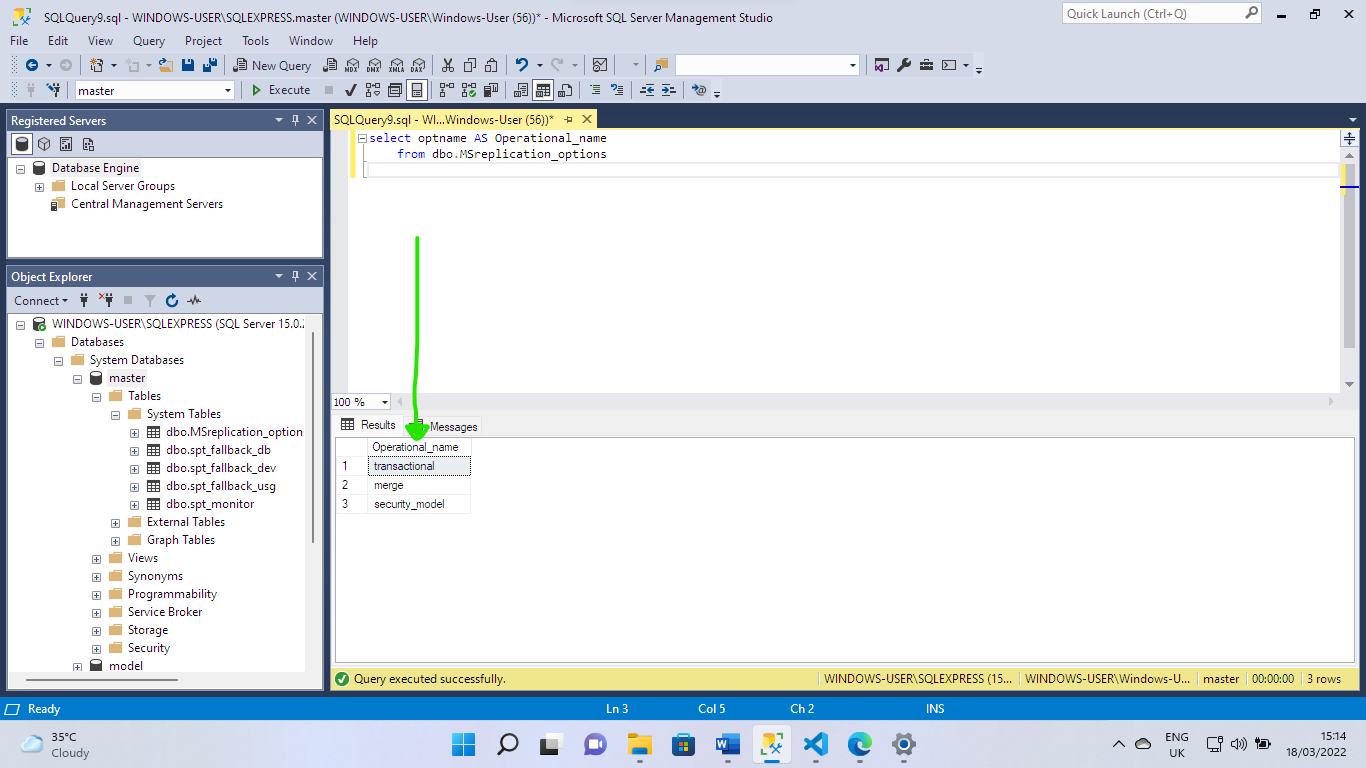Expand the Views folder
This screenshot has height=768, width=1366.
[96, 558]
